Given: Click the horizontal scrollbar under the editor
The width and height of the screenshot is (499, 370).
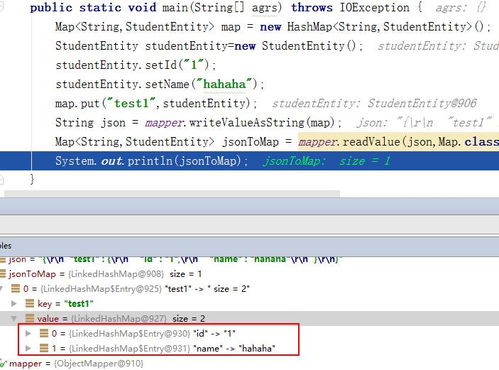Looking at the screenshot, I should [172, 194].
